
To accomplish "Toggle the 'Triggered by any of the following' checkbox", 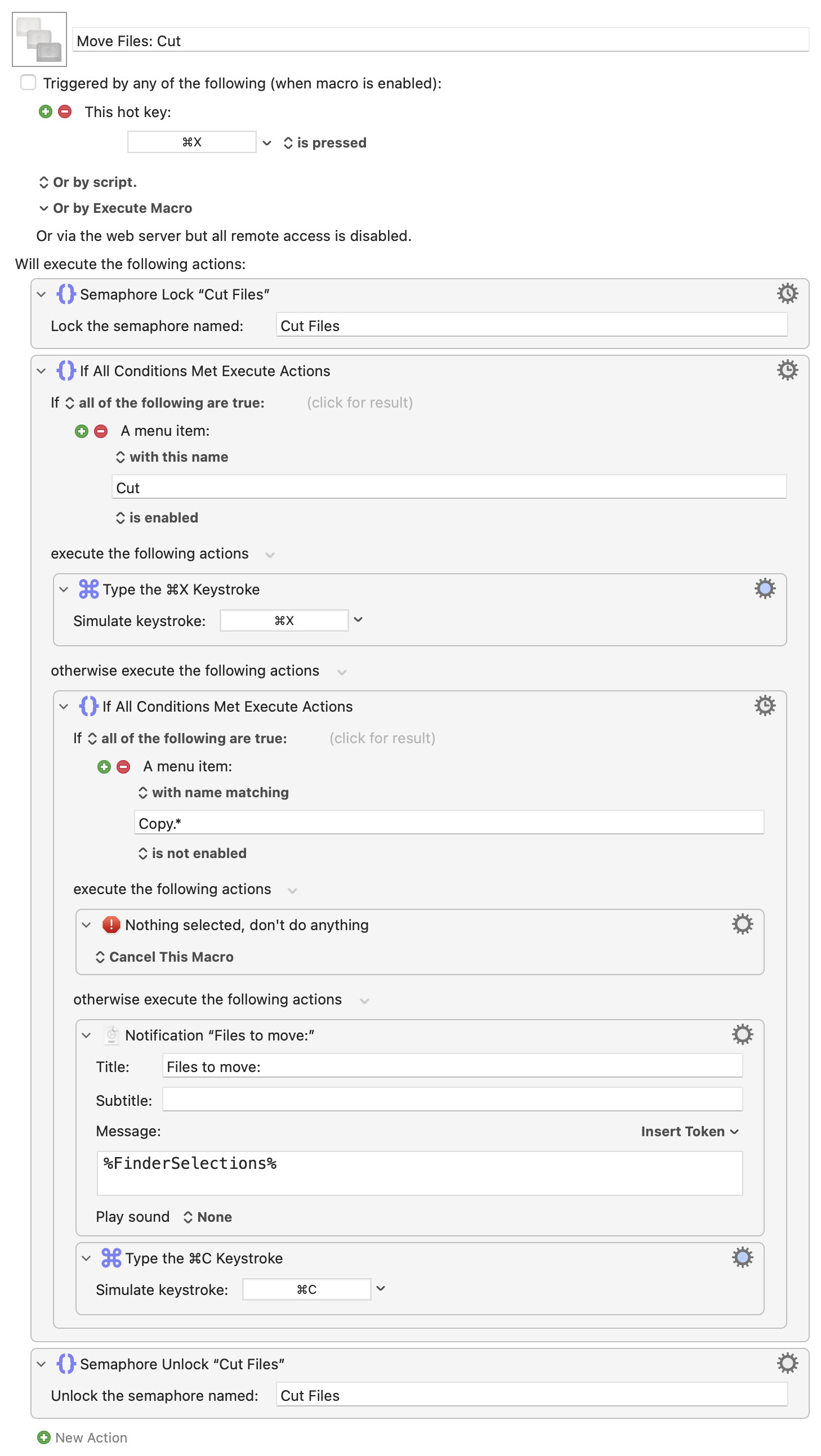I will 28,83.
